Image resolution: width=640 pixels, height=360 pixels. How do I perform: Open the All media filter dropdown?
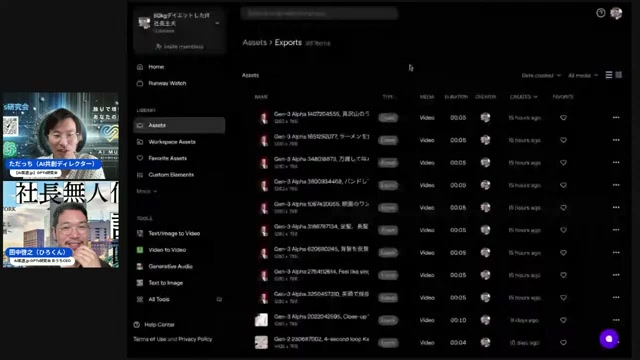tap(583, 76)
